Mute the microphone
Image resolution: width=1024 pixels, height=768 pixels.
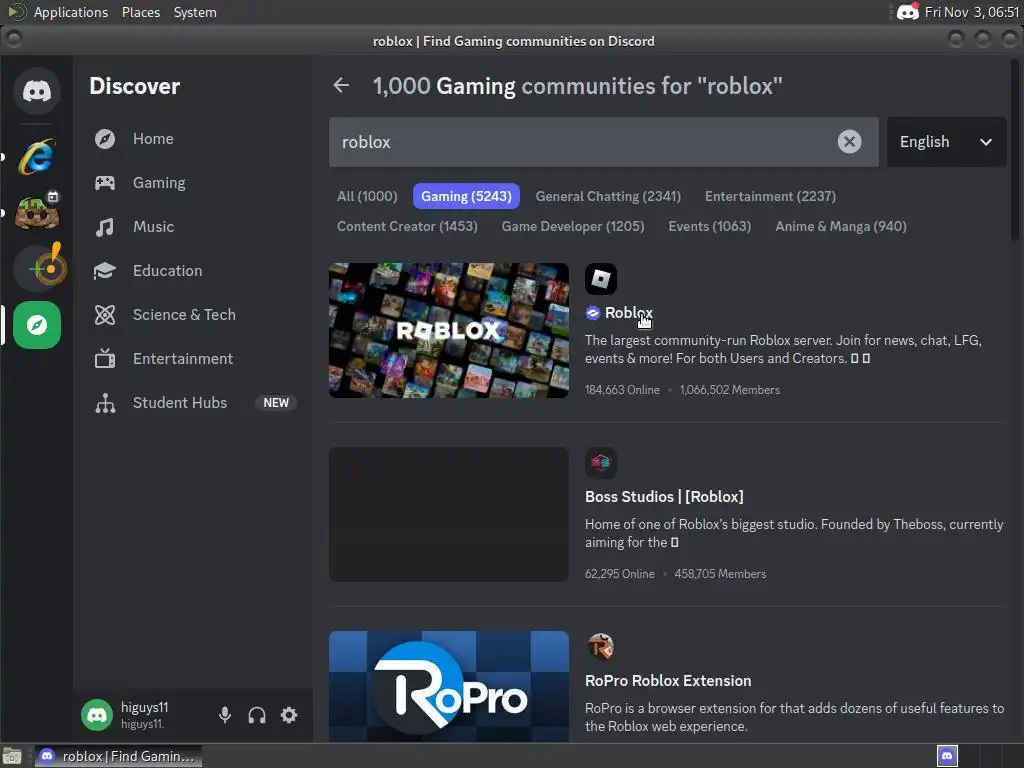click(225, 715)
